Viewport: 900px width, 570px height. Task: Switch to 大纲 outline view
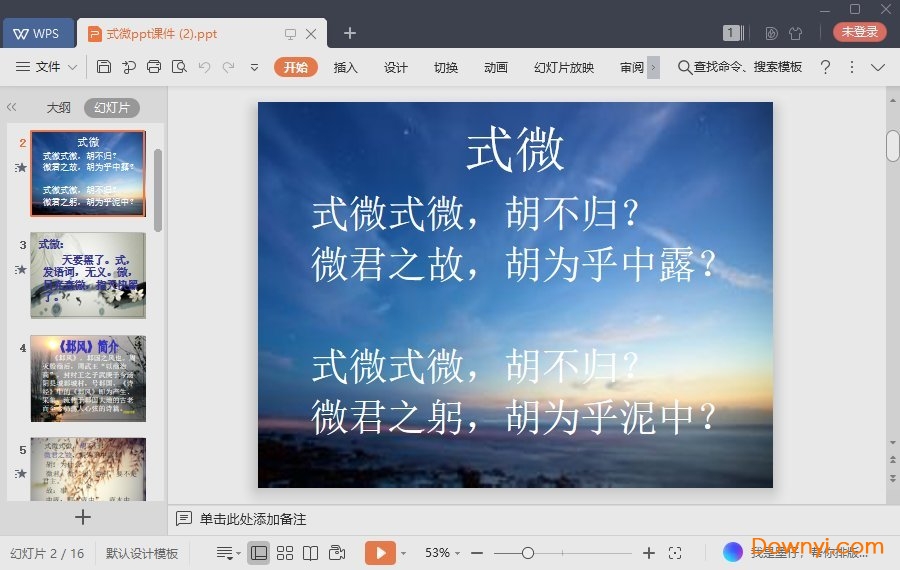click(x=58, y=107)
